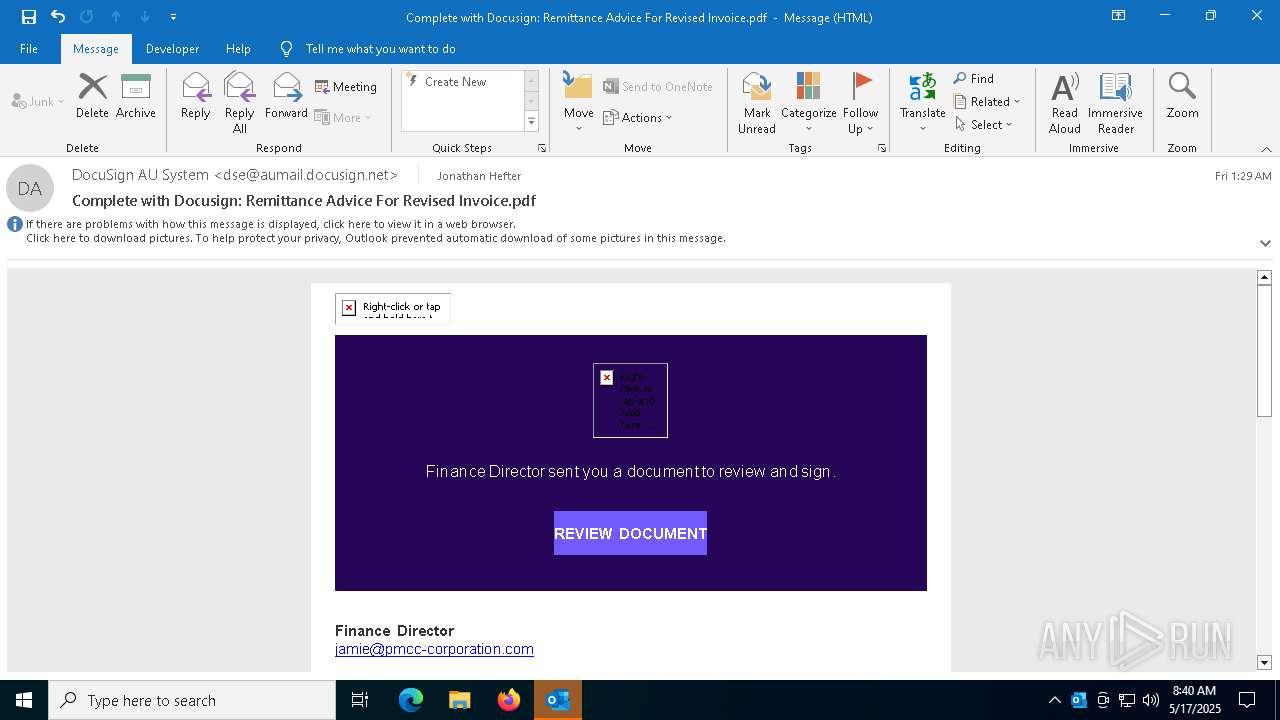Forward this email

pos(286,96)
